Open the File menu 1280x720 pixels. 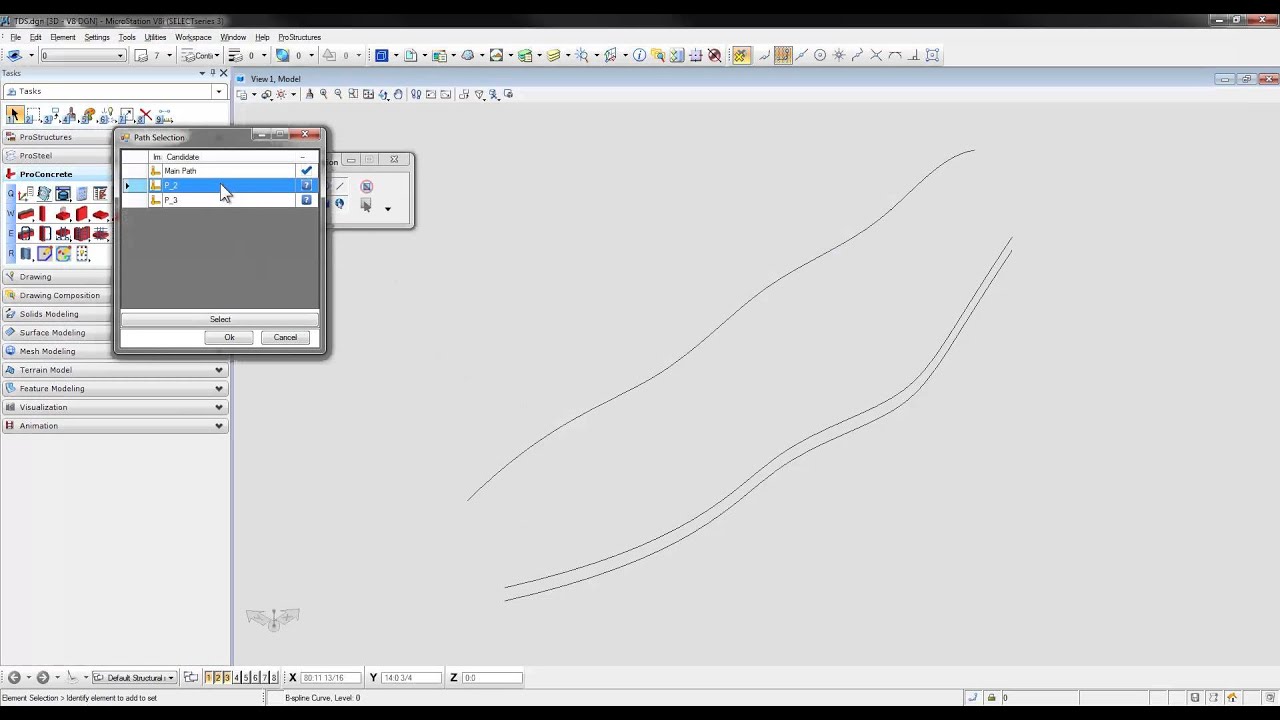[x=16, y=37]
